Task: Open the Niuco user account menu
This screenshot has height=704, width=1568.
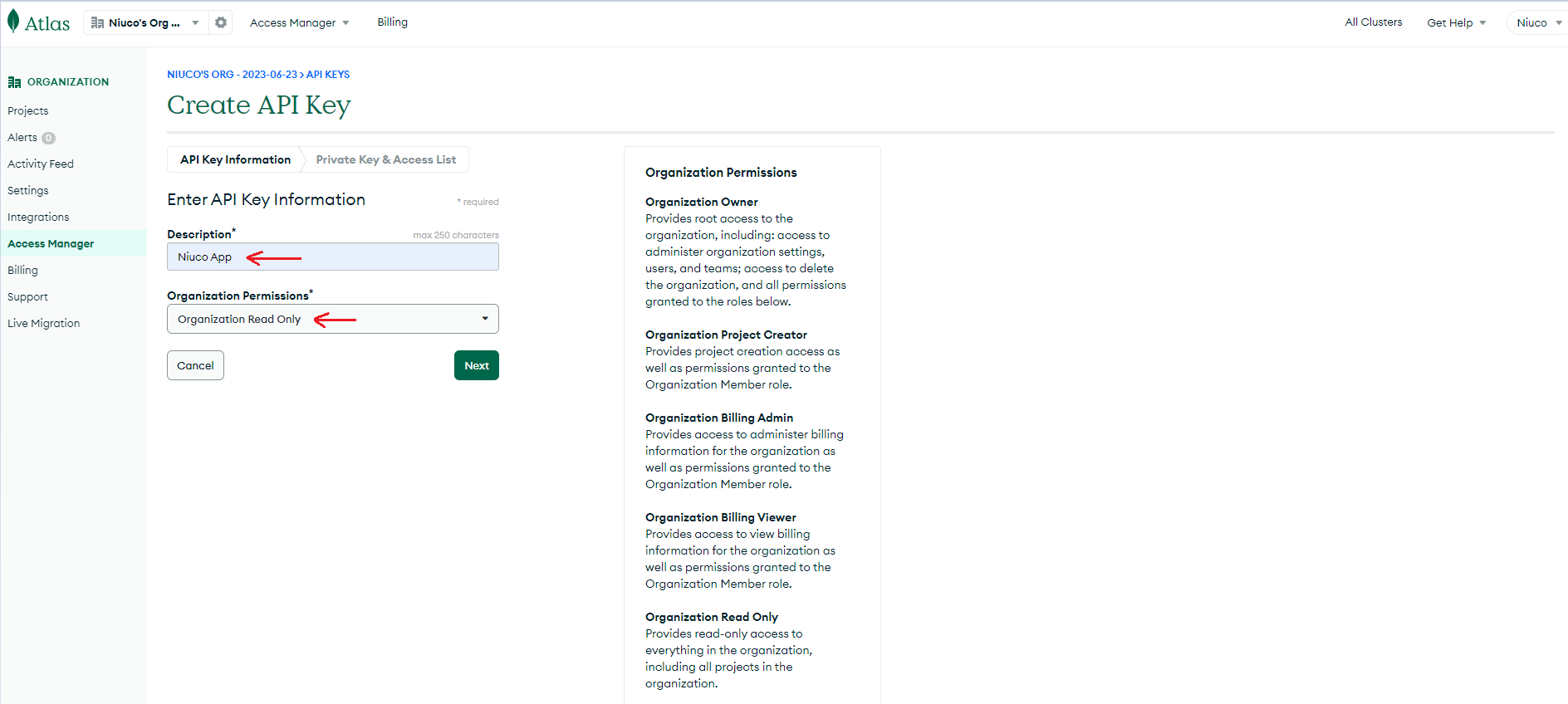Action: point(1538,22)
